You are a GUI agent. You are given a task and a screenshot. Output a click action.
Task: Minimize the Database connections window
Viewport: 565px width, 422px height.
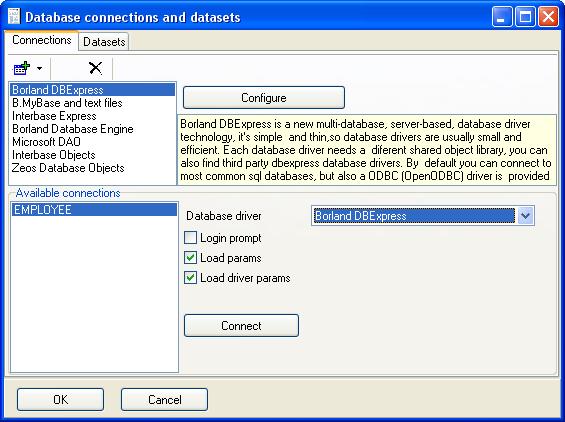[501, 17]
